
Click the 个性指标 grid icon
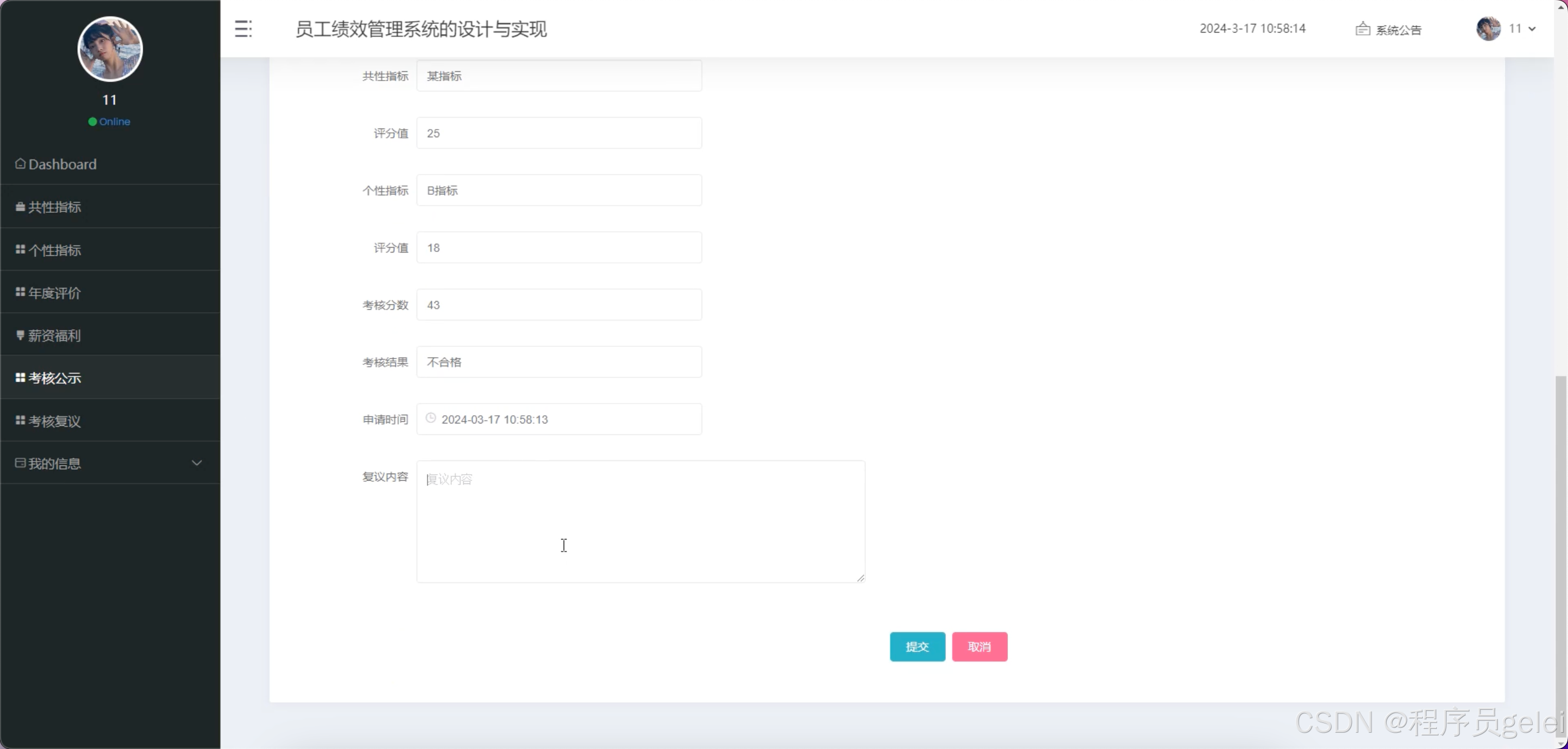click(x=19, y=249)
